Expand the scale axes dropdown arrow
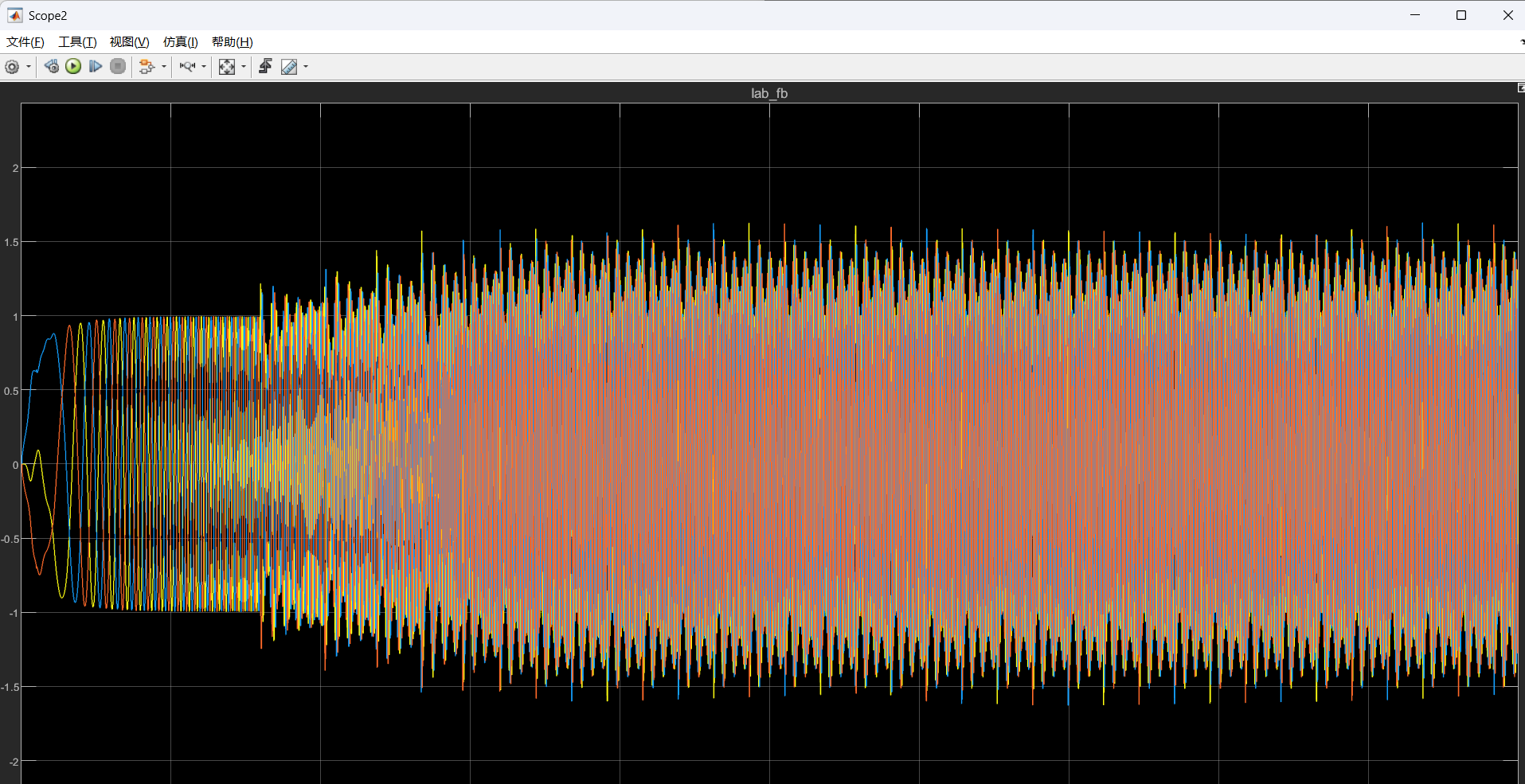Image resolution: width=1525 pixels, height=784 pixels. click(x=244, y=67)
